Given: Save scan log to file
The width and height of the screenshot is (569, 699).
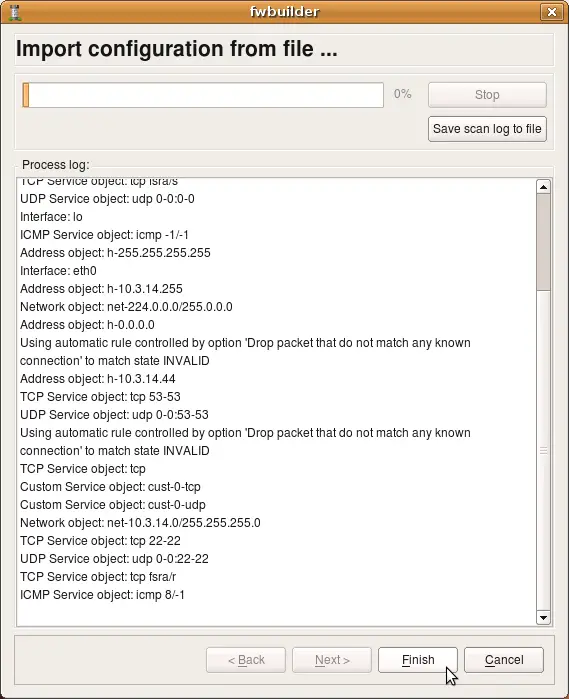Looking at the screenshot, I should click(487, 129).
